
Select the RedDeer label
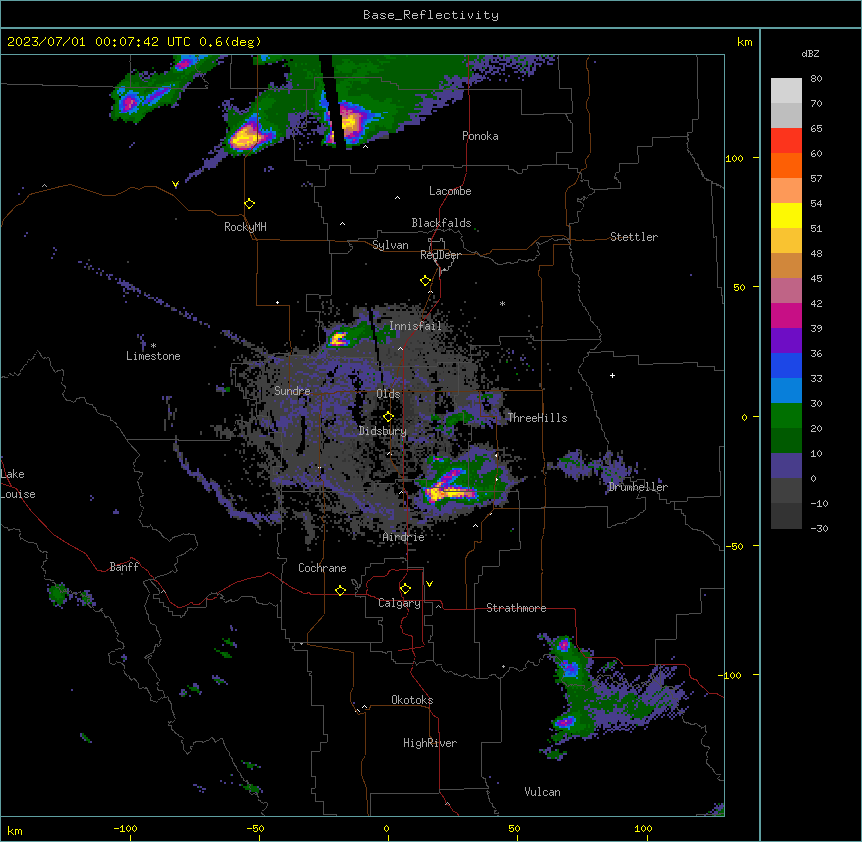(440, 255)
